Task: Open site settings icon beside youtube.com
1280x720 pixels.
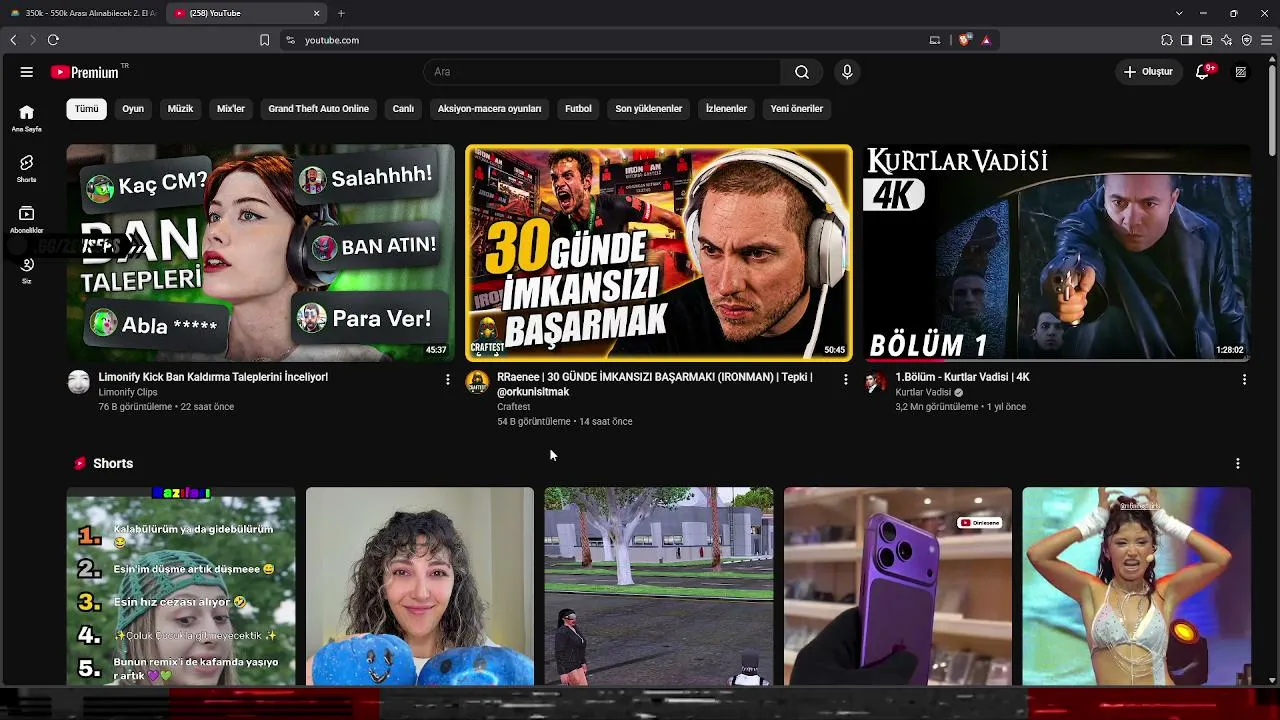Action: 290,40
